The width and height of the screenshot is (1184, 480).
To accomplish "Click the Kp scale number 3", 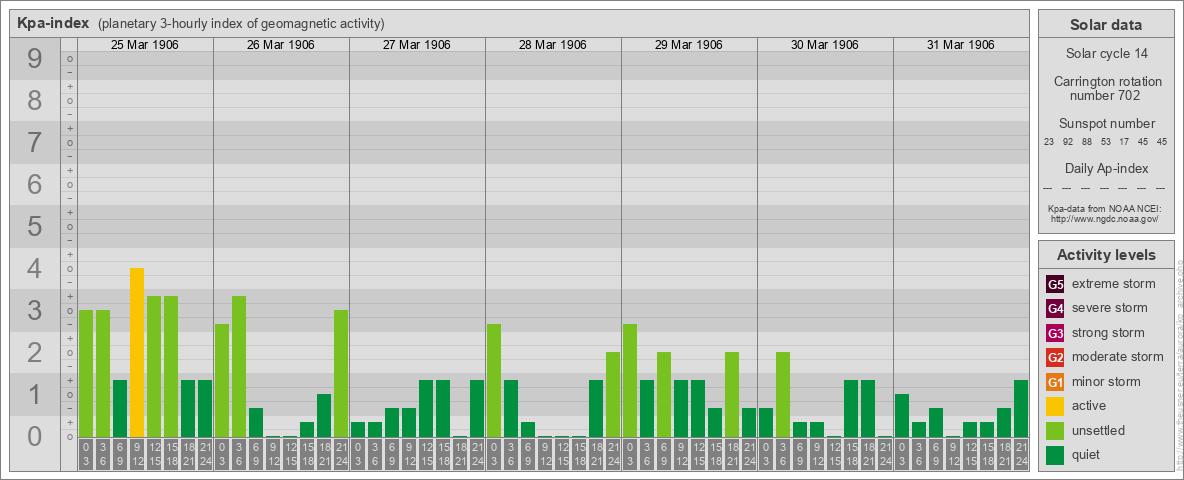I will click(x=35, y=310).
